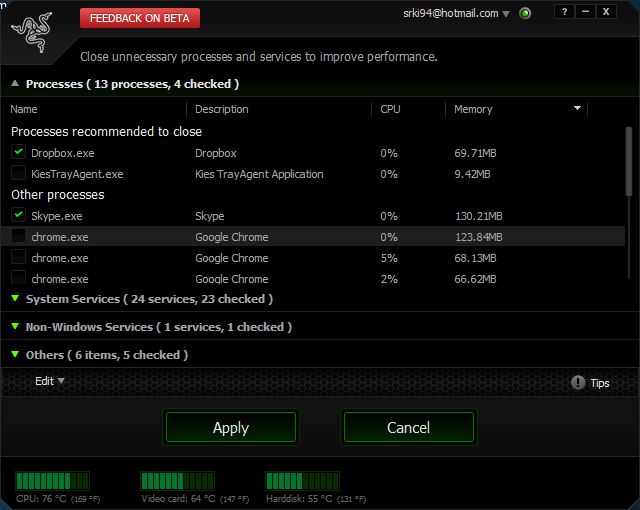Minimize the window with the dash button

click(x=585, y=12)
